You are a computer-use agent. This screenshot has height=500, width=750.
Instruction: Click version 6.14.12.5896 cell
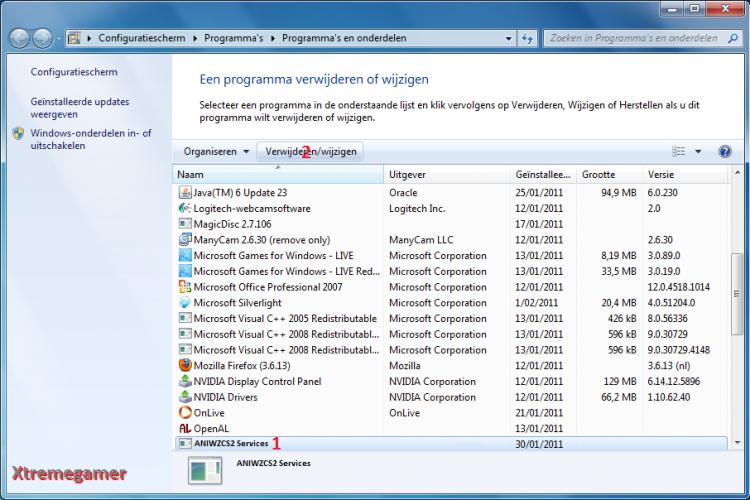tap(673, 381)
